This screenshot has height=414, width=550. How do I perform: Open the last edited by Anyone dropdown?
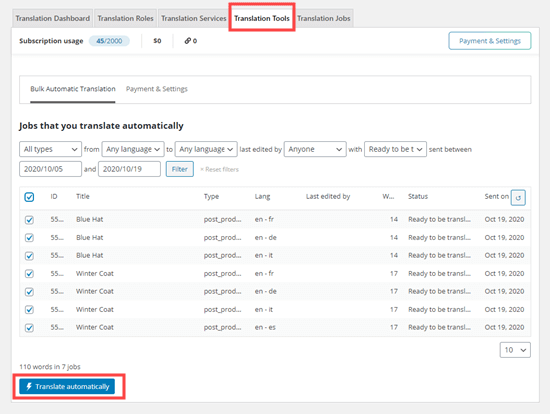(315, 149)
